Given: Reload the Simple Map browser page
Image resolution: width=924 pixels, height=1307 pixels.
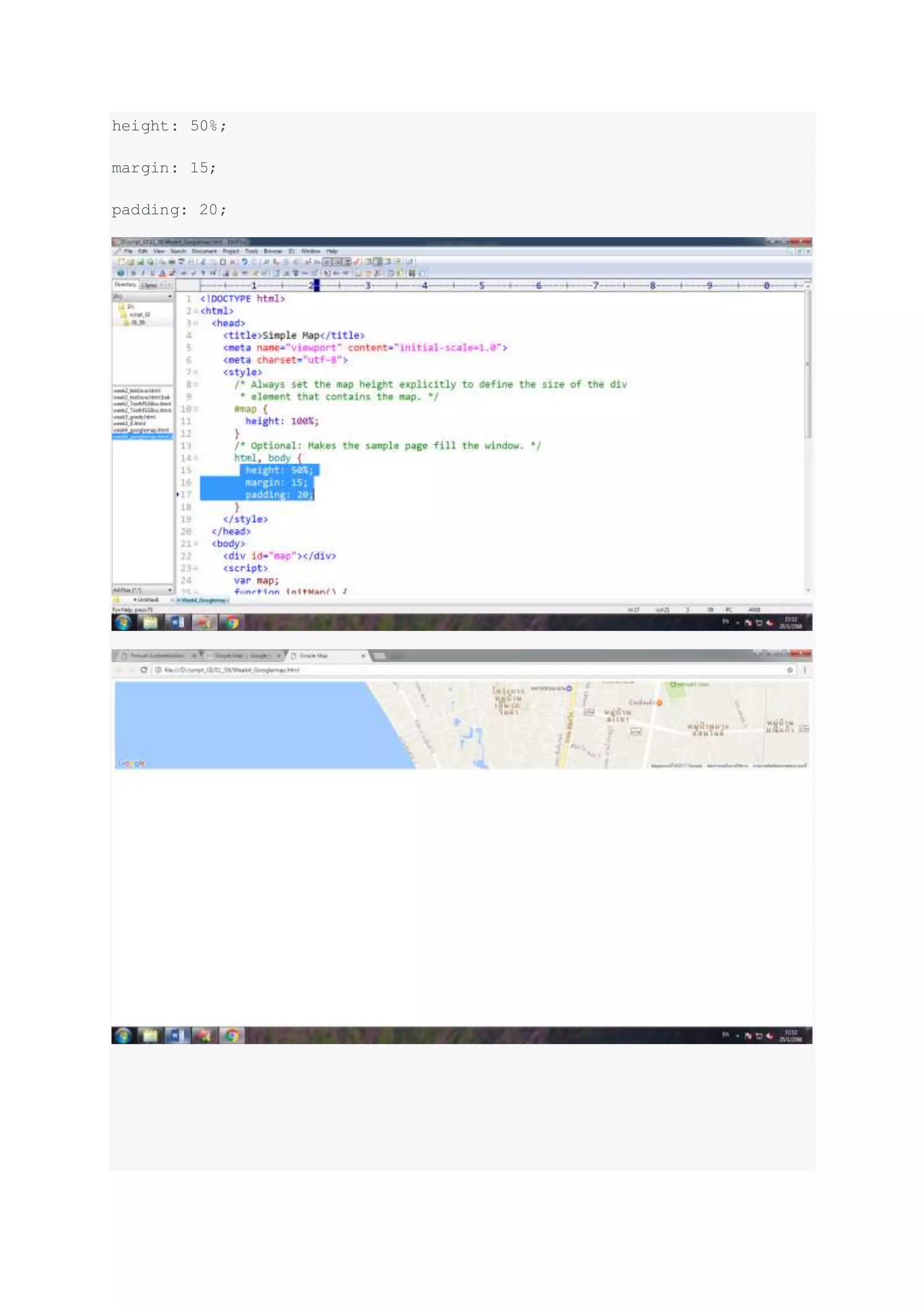Looking at the screenshot, I should [144, 670].
